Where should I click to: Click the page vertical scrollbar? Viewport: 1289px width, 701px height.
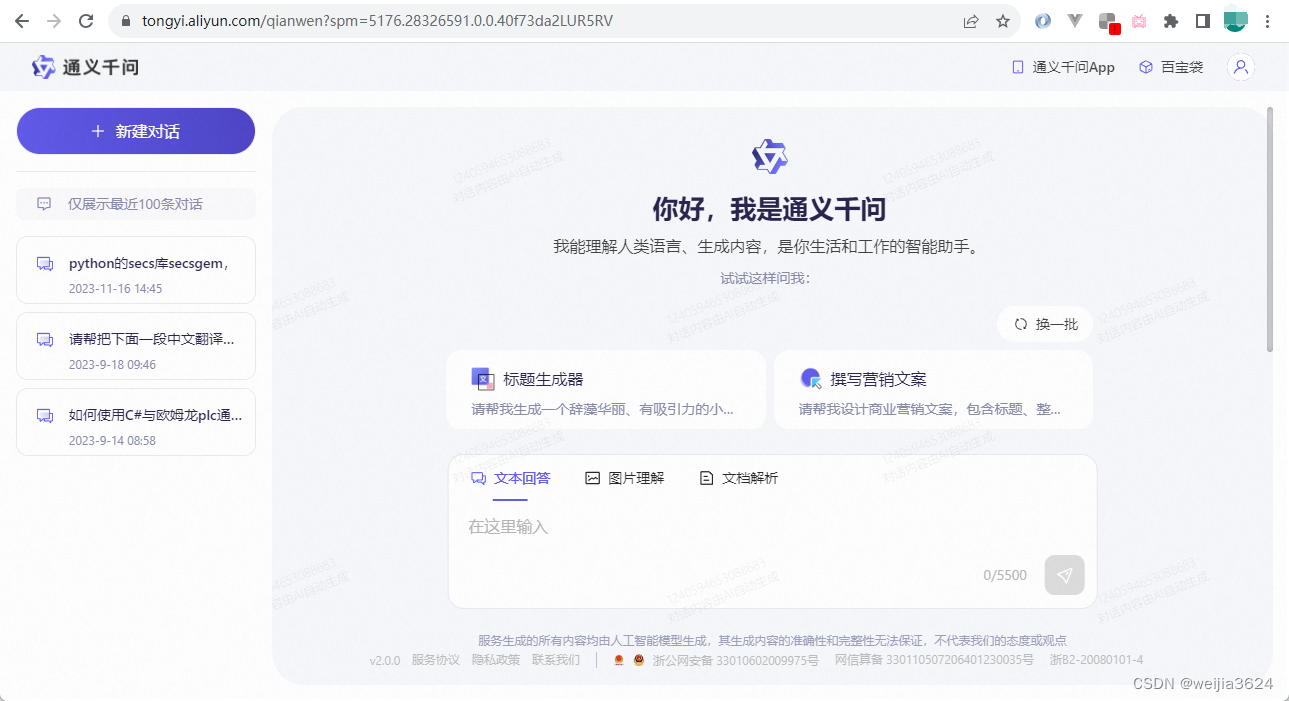click(x=1271, y=229)
